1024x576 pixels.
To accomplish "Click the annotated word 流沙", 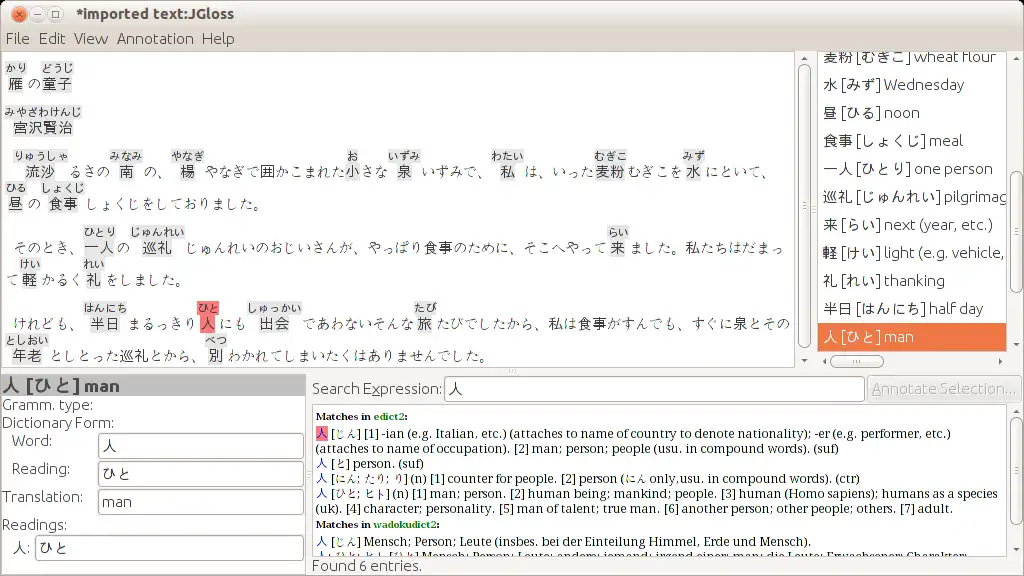I will pyautogui.click(x=40, y=172).
